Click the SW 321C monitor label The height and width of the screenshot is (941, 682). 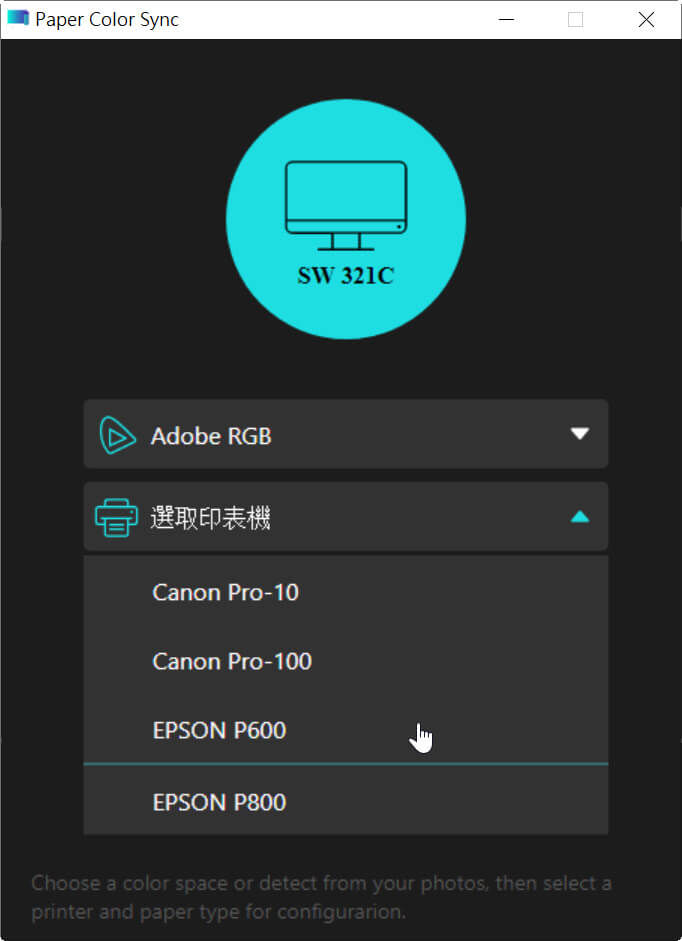point(346,275)
